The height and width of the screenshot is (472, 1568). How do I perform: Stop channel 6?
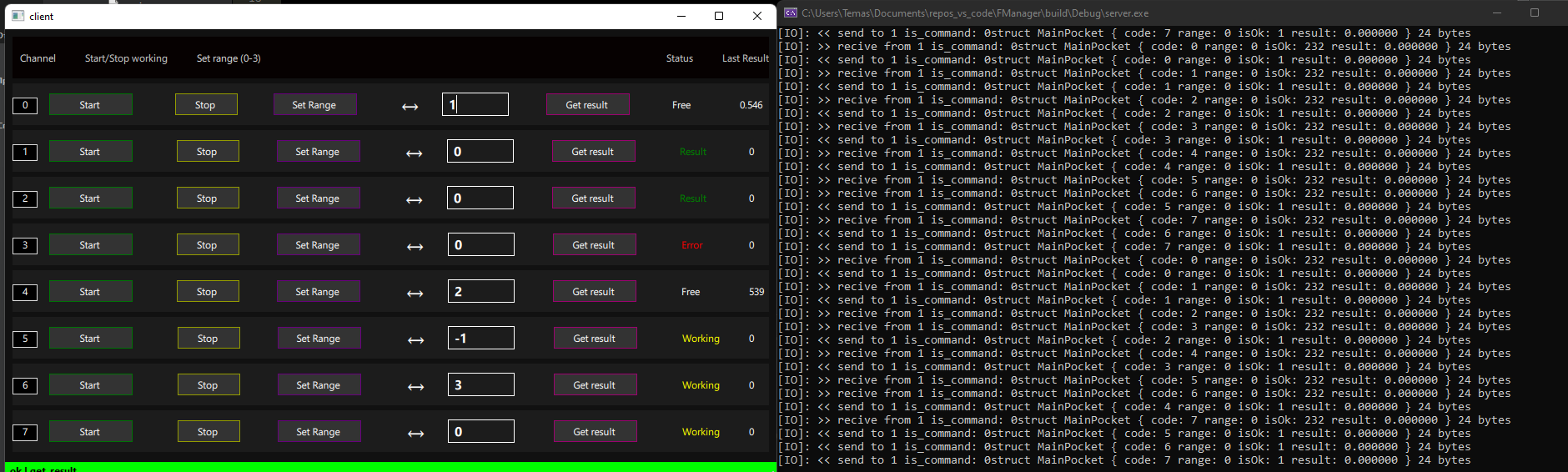tap(209, 384)
